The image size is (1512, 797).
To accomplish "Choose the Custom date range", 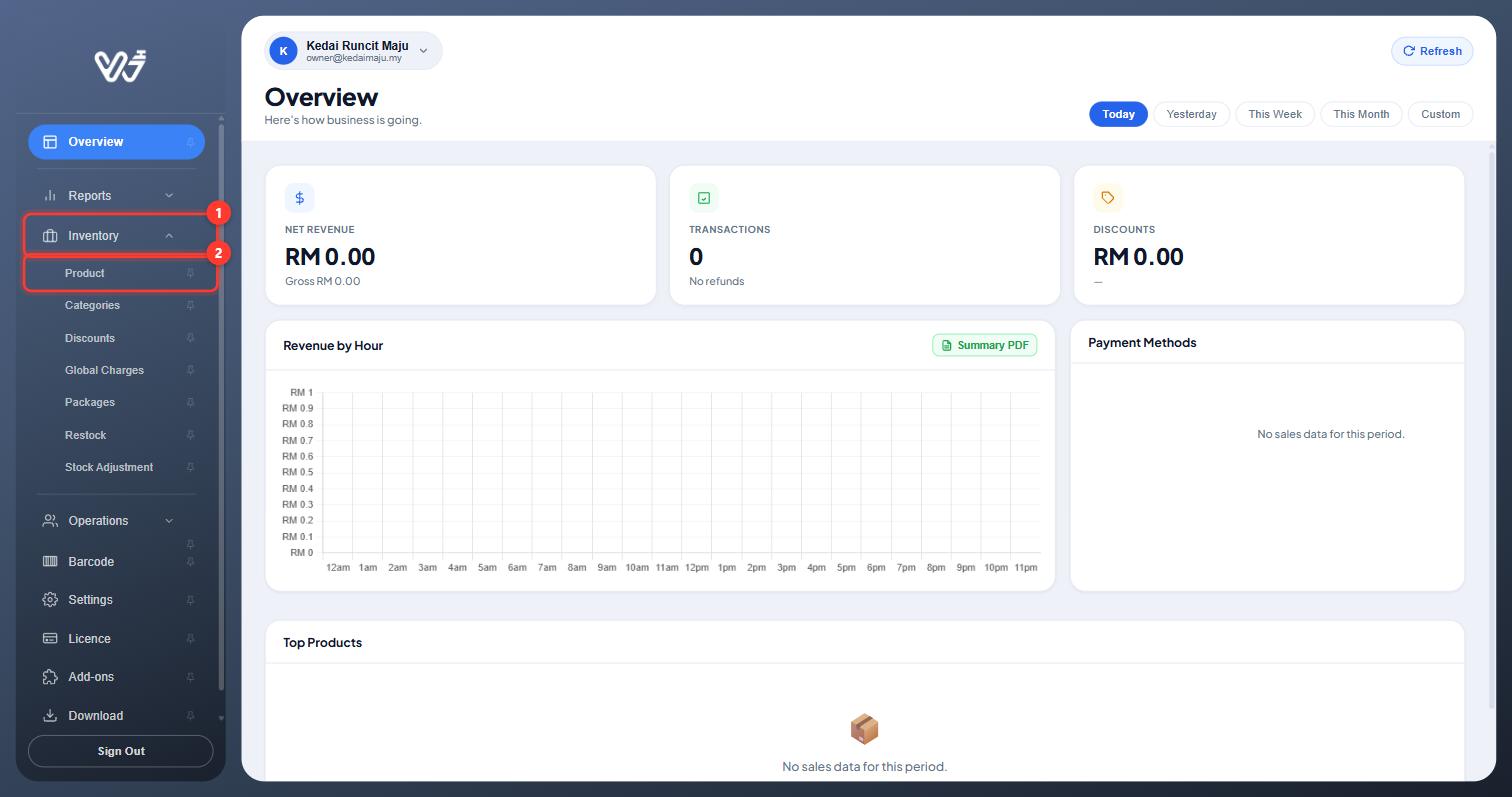I will [1441, 114].
